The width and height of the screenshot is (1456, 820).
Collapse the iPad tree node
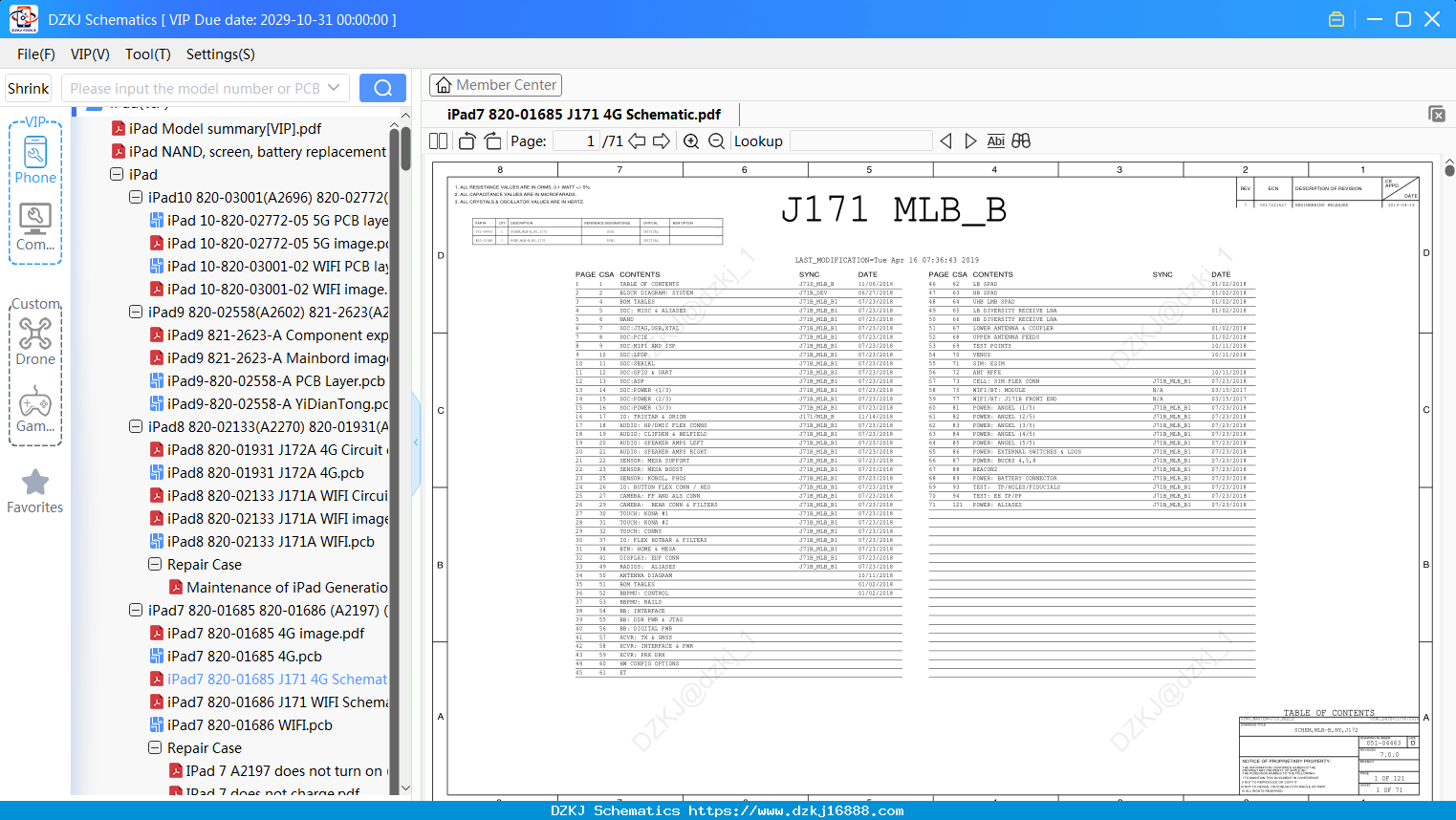tap(117, 175)
